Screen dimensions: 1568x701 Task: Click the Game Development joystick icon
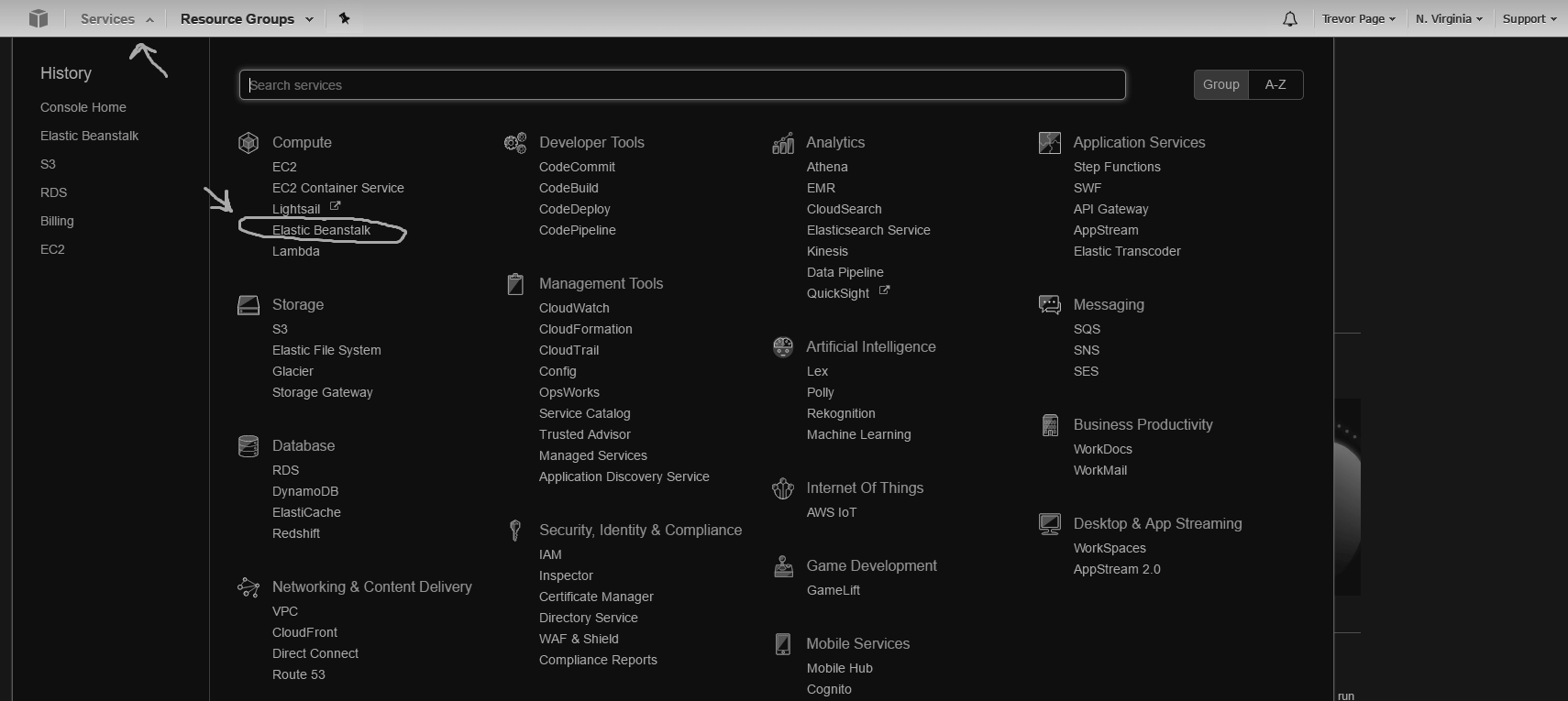[x=783, y=566]
